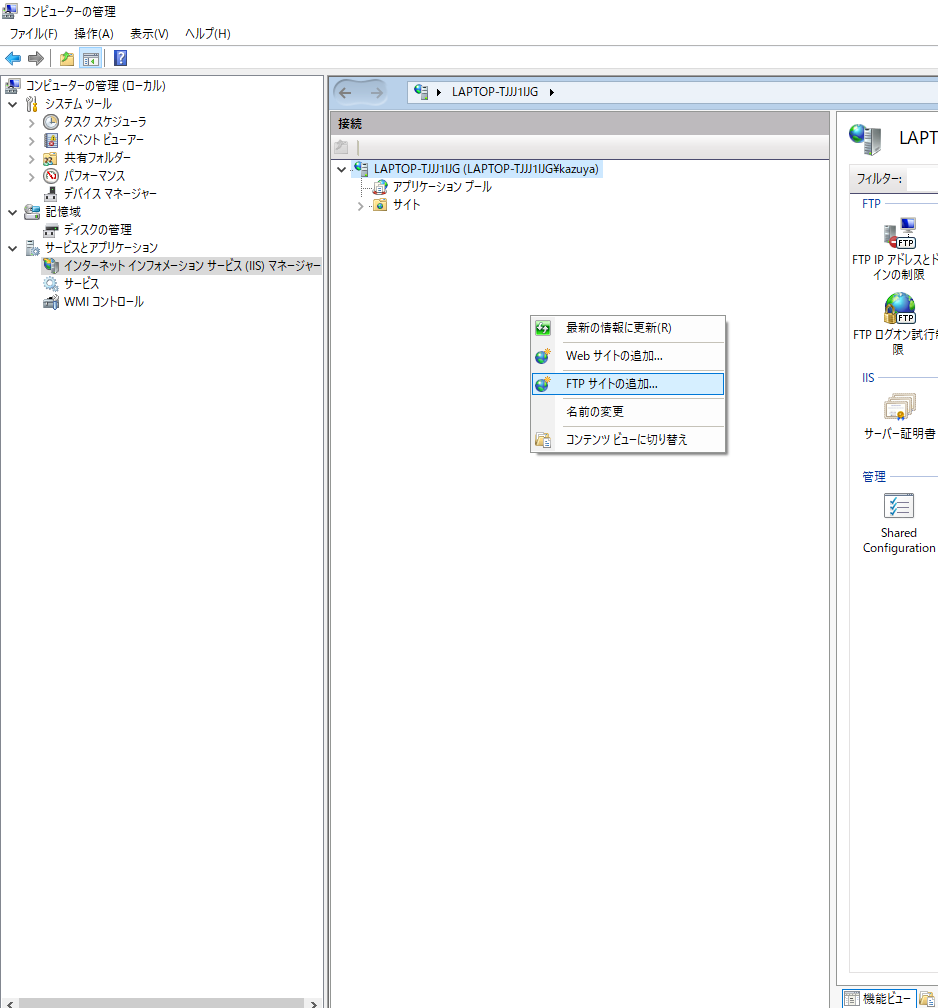Open the 表示(V) menu
The image size is (938, 1008).
pos(149,33)
